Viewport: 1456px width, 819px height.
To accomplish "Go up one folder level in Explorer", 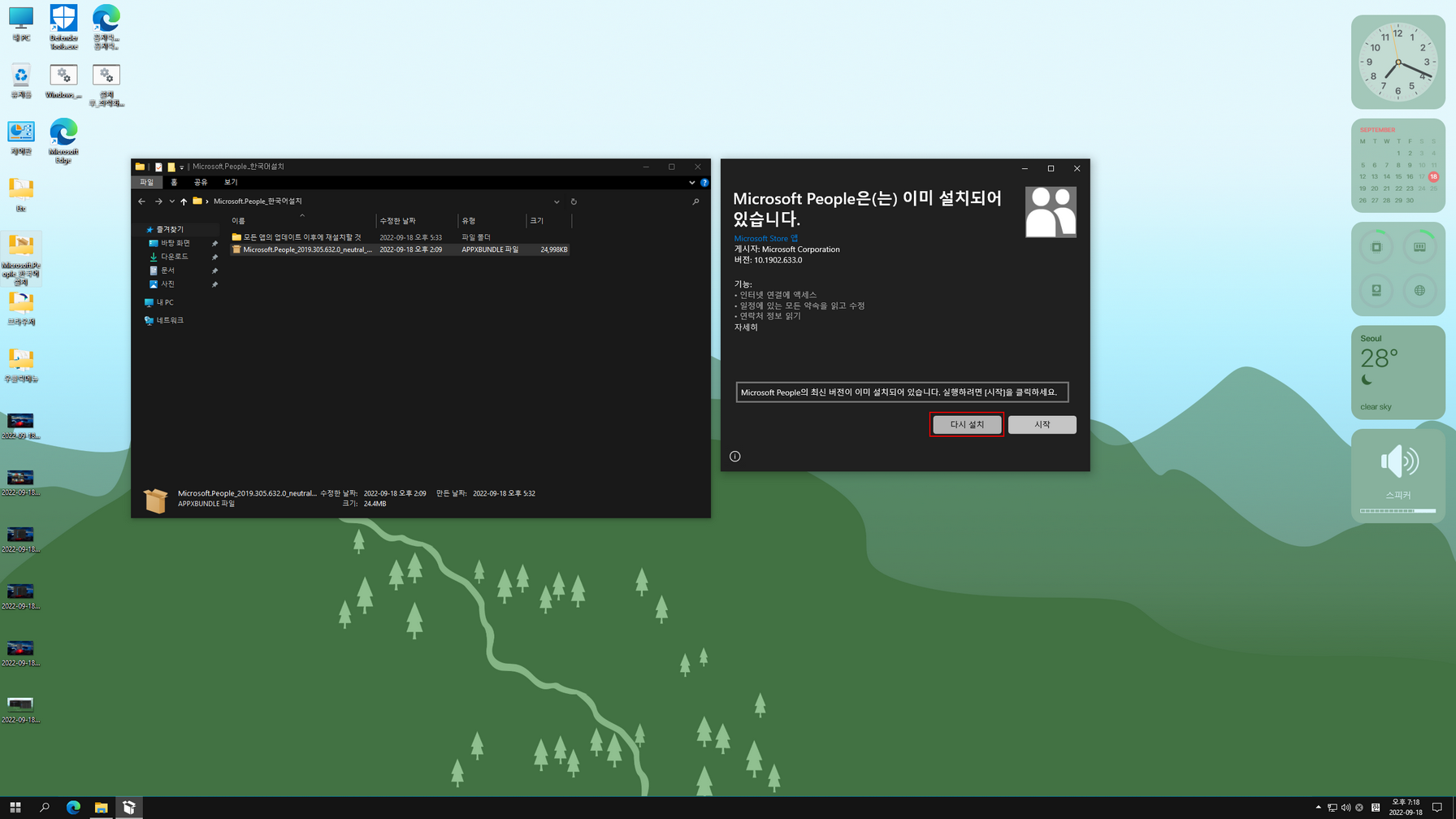I will [184, 201].
